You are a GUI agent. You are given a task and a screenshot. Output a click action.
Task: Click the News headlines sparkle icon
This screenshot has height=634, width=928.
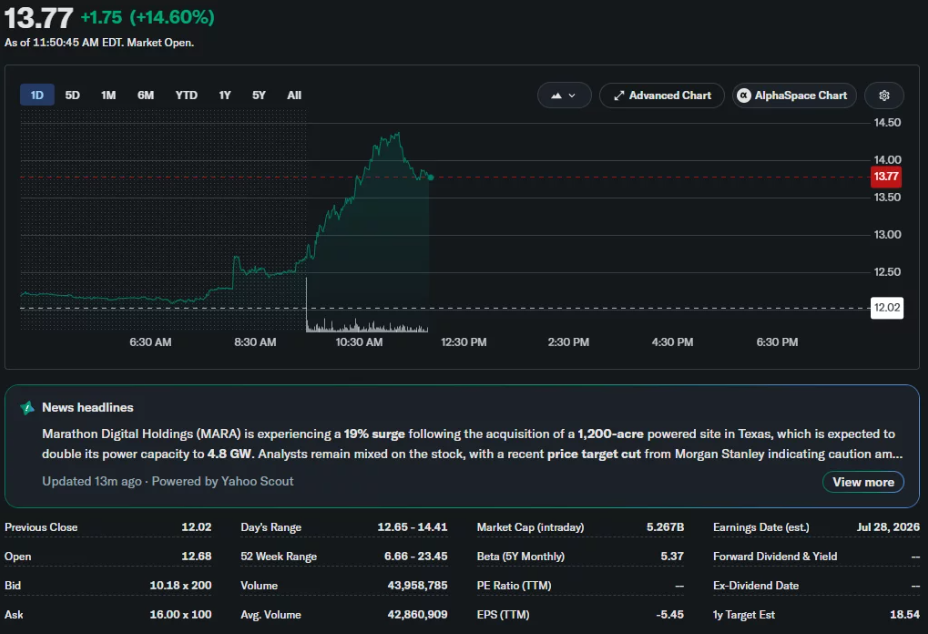(x=27, y=407)
